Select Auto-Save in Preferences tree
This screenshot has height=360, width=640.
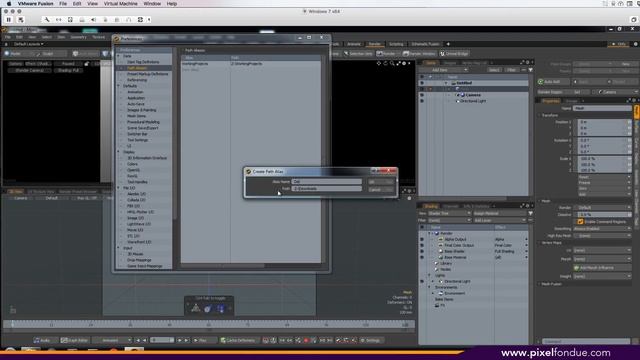point(136,104)
